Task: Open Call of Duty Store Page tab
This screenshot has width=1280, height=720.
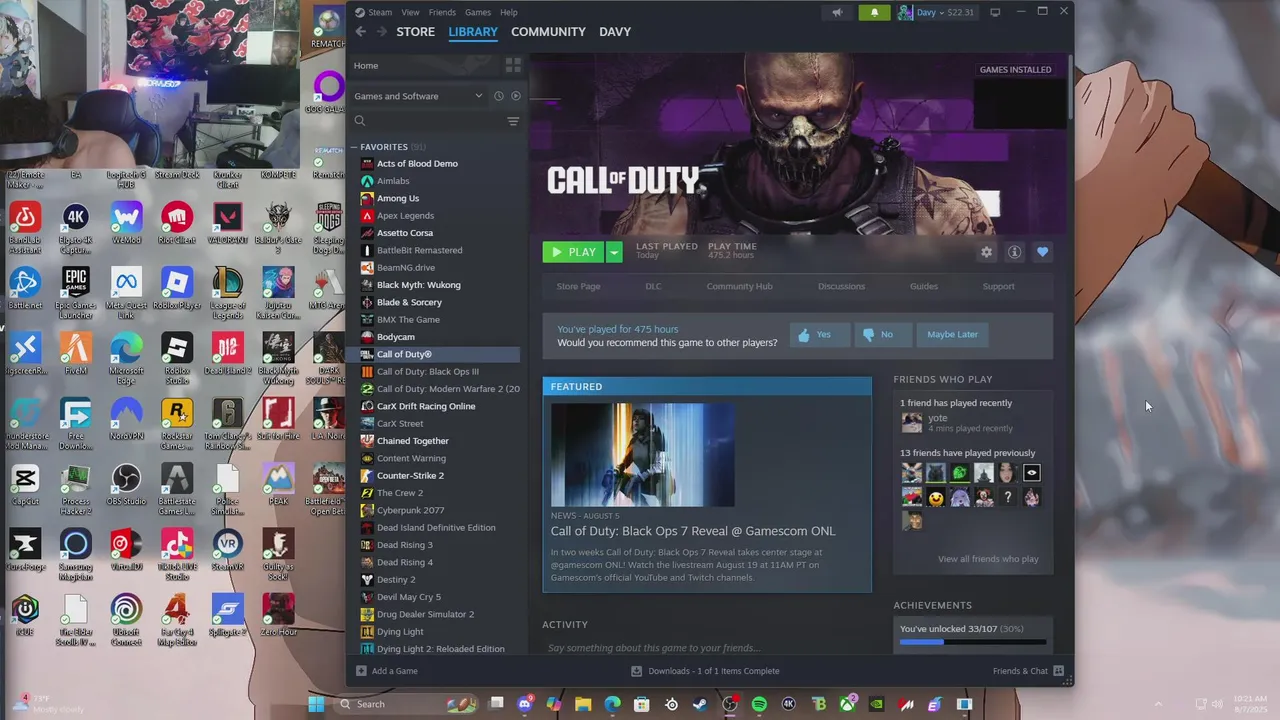Action: 578,286
